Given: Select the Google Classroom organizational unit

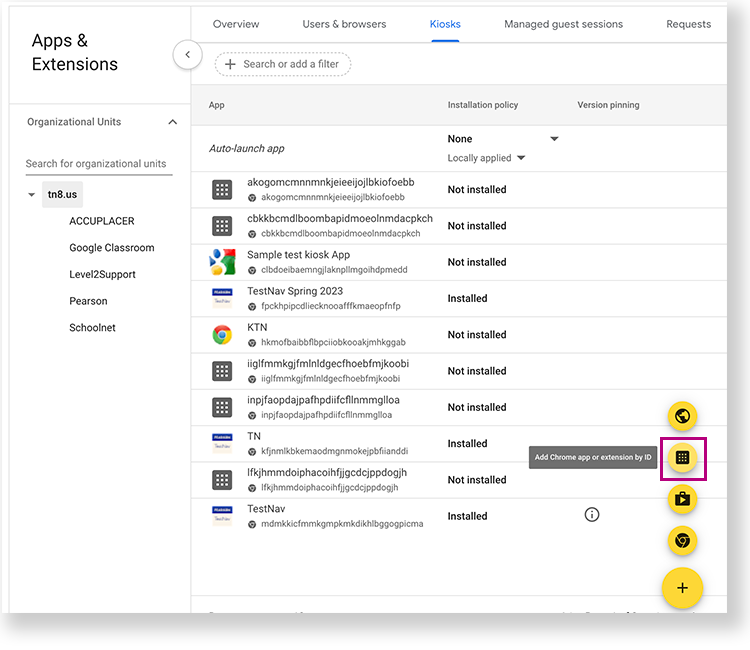Looking at the screenshot, I should (112, 248).
